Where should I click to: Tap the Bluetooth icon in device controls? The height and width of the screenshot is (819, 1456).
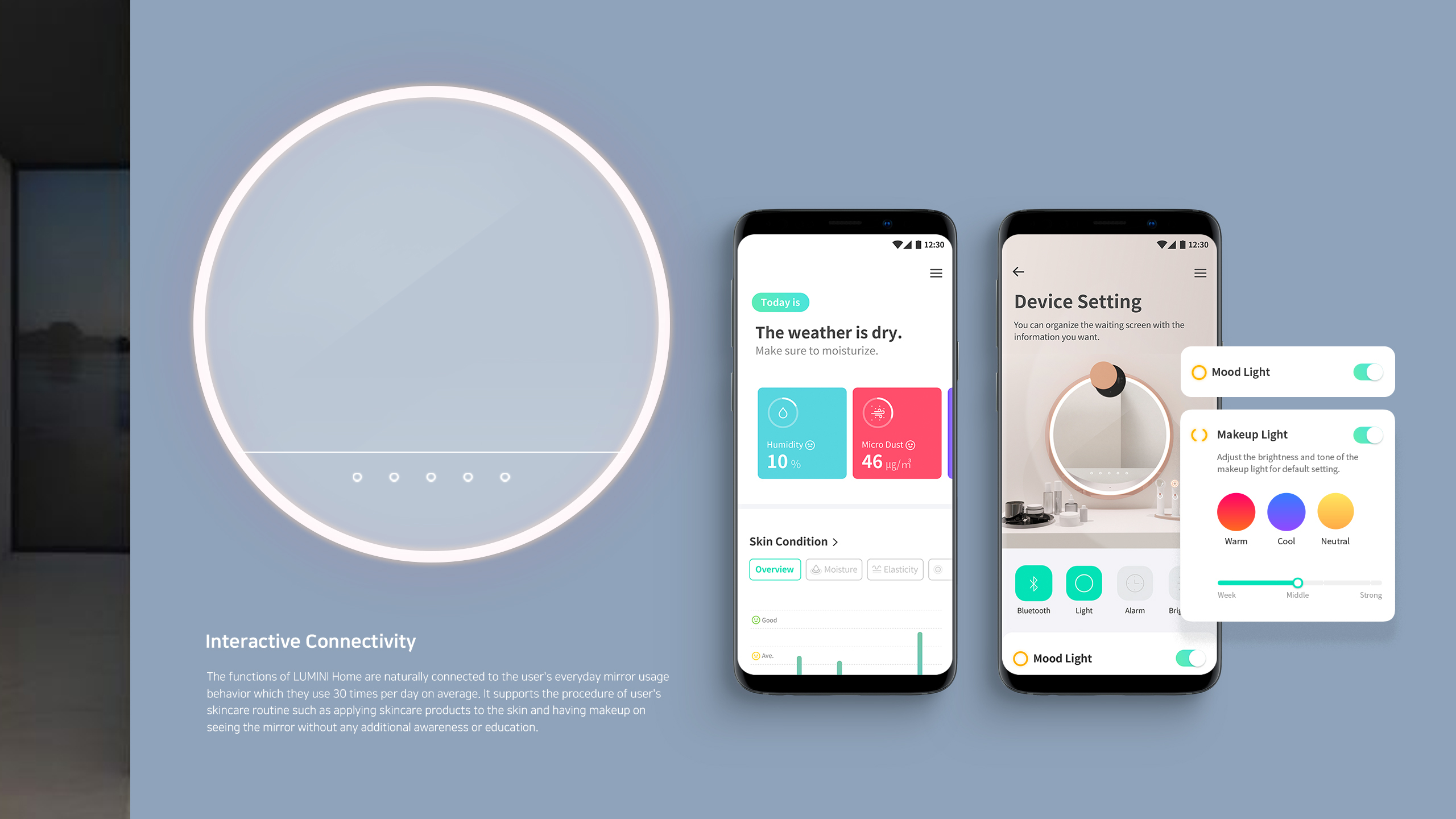(x=1033, y=583)
